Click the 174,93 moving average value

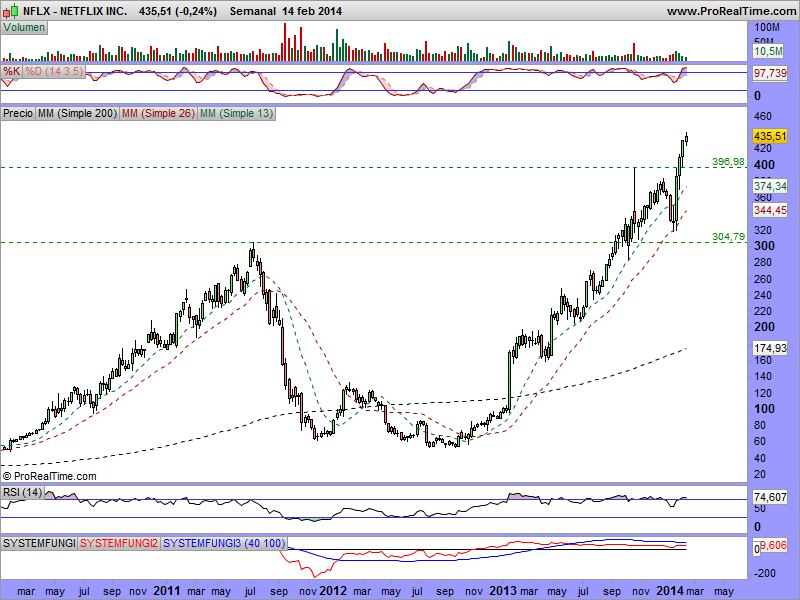770,348
